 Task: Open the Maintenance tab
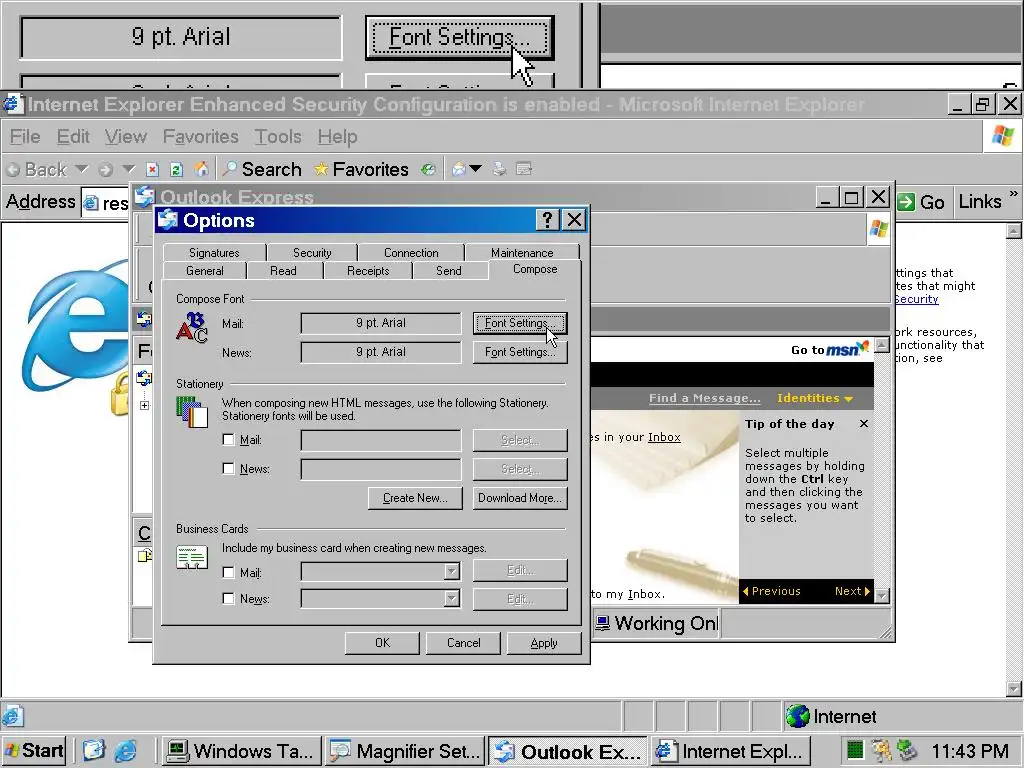(x=522, y=252)
